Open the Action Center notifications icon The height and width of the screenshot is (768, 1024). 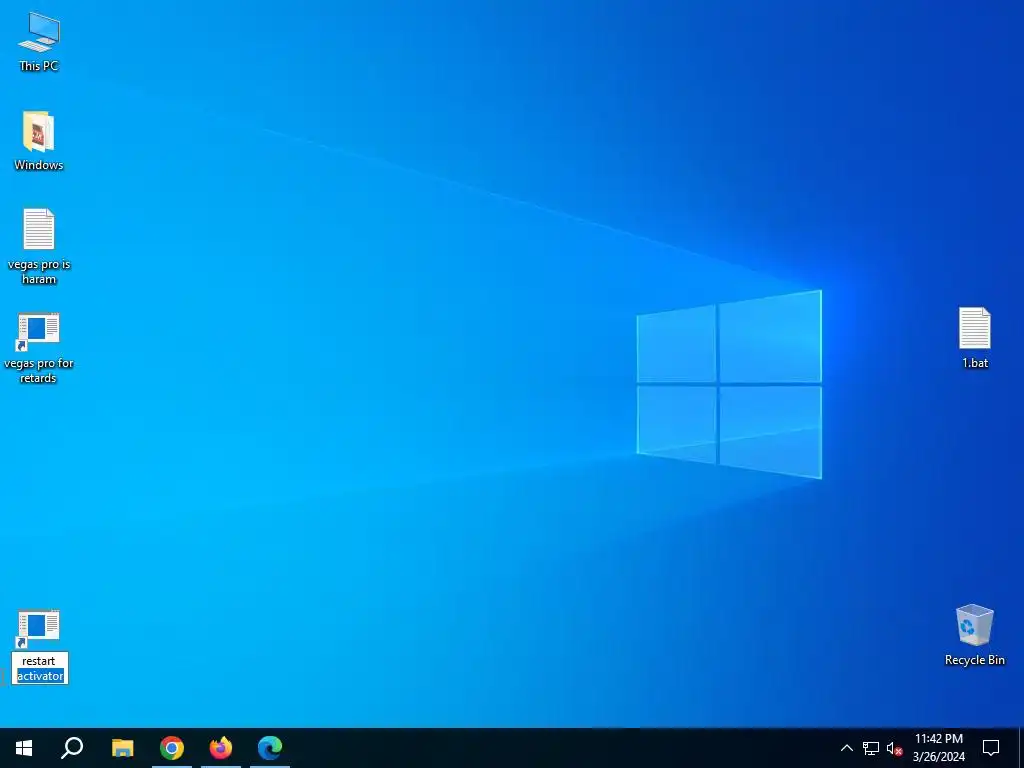click(x=991, y=748)
